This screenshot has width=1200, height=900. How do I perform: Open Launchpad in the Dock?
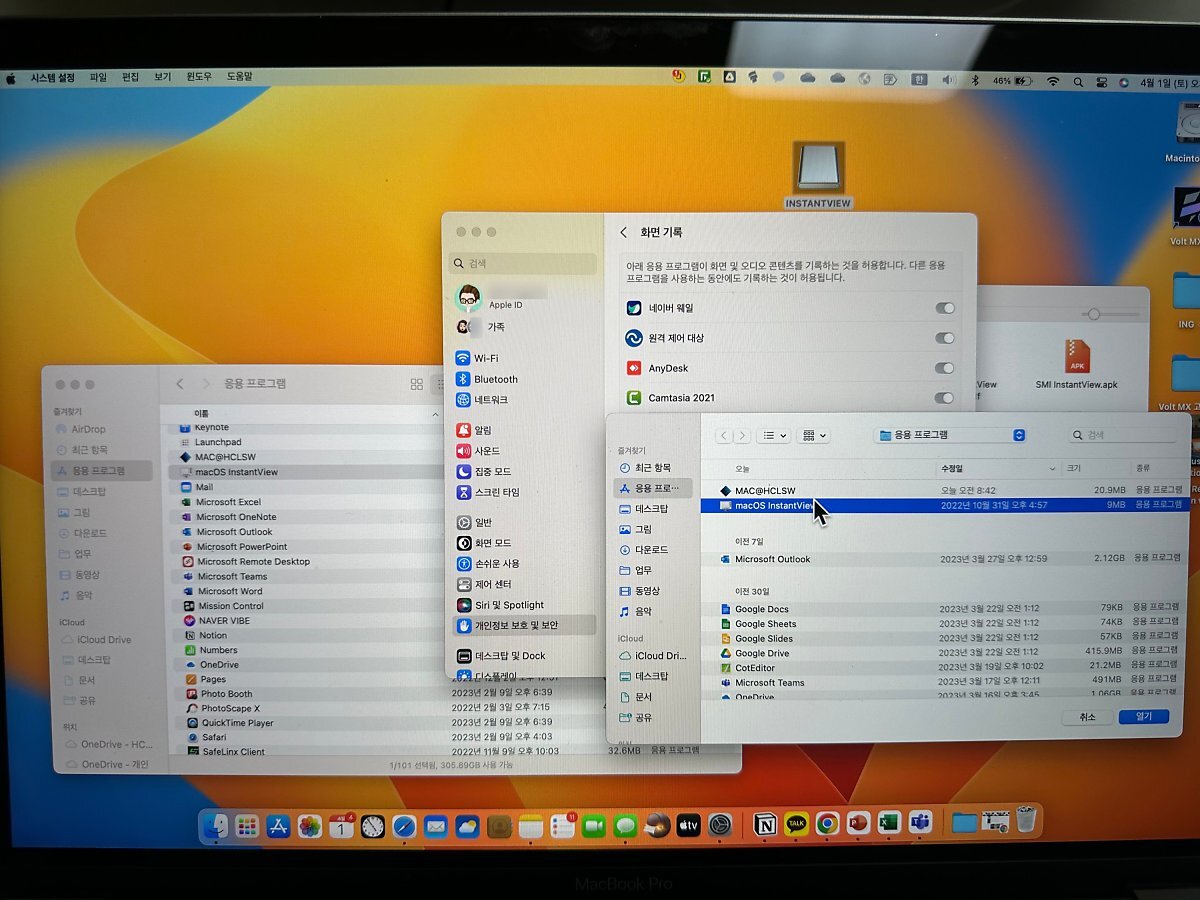pos(247,826)
